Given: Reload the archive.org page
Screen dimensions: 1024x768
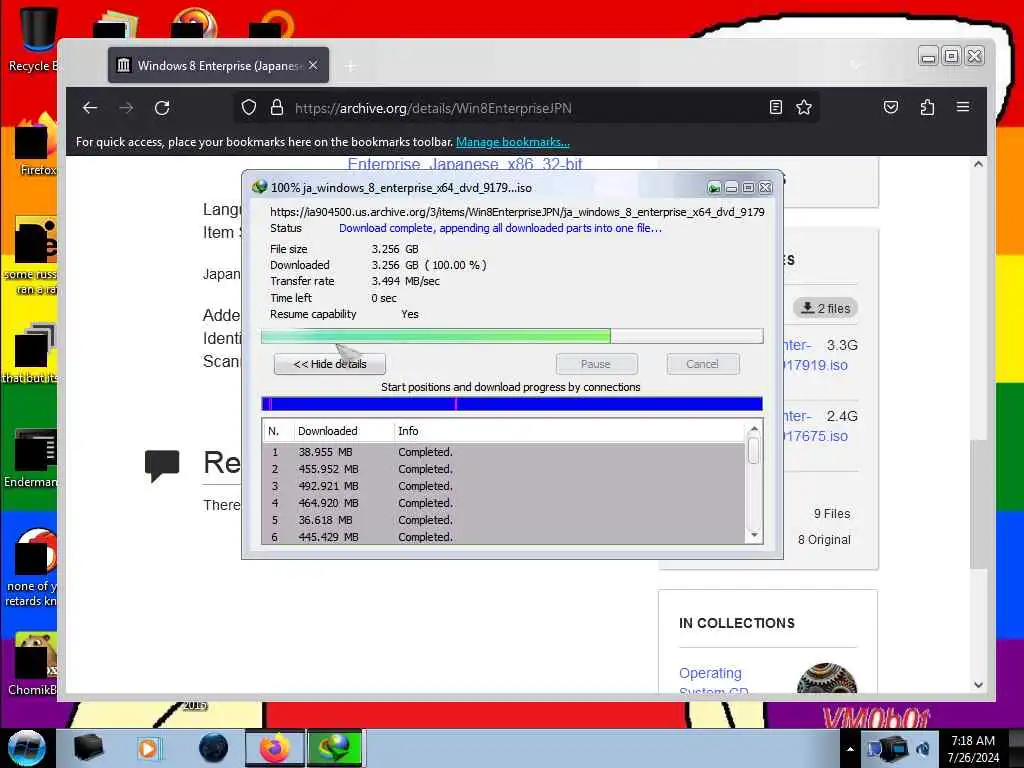Looking at the screenshot, I should tap(162, 108).
